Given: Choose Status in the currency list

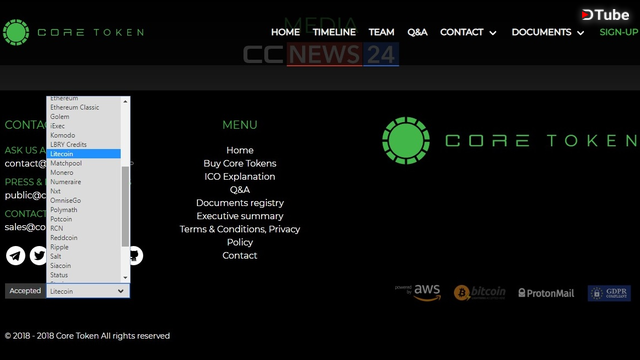Looking at the screenshot, I should [x=84, y=275].
